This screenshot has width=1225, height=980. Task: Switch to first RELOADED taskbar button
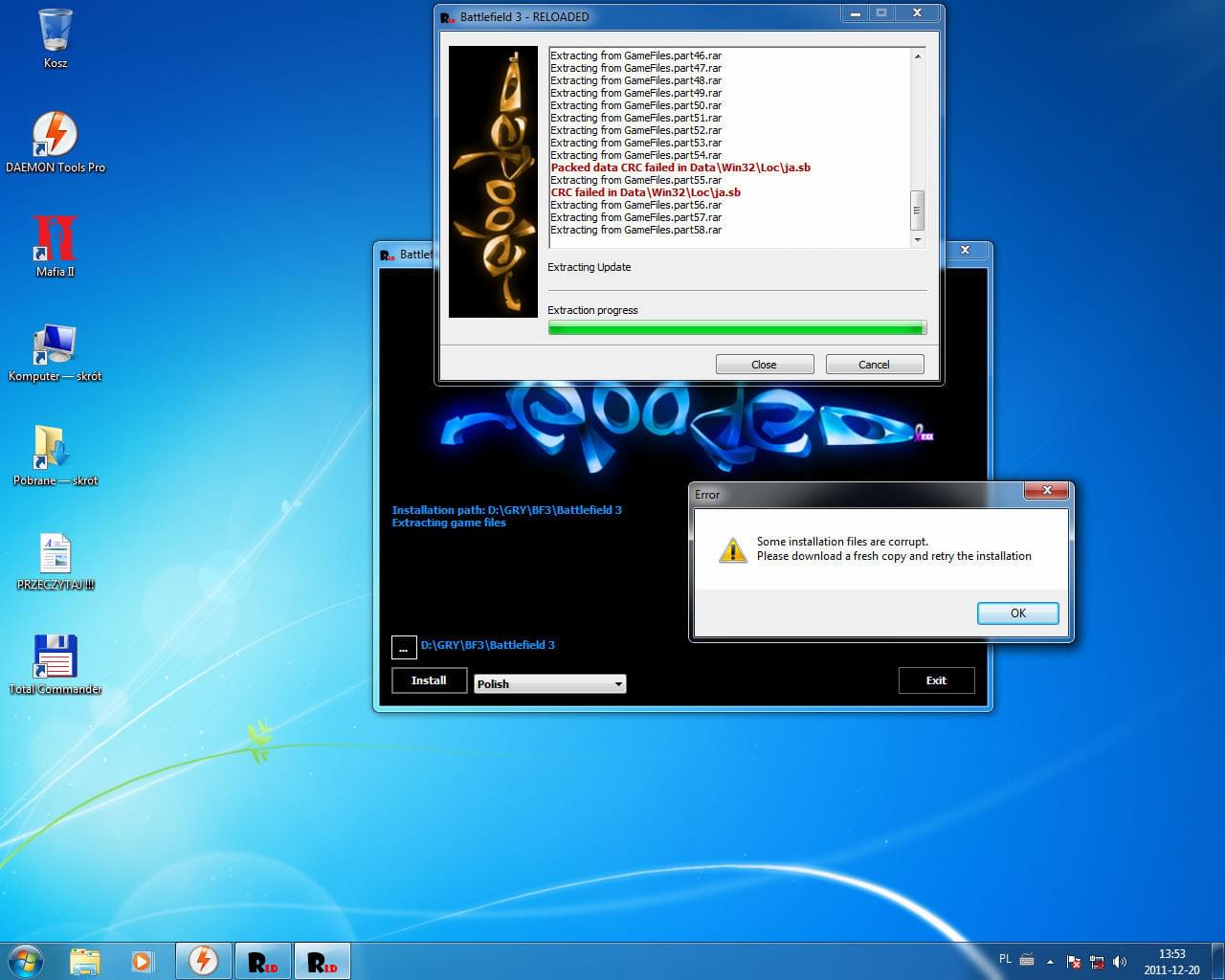pyautogui.click(x=262, y=961)
